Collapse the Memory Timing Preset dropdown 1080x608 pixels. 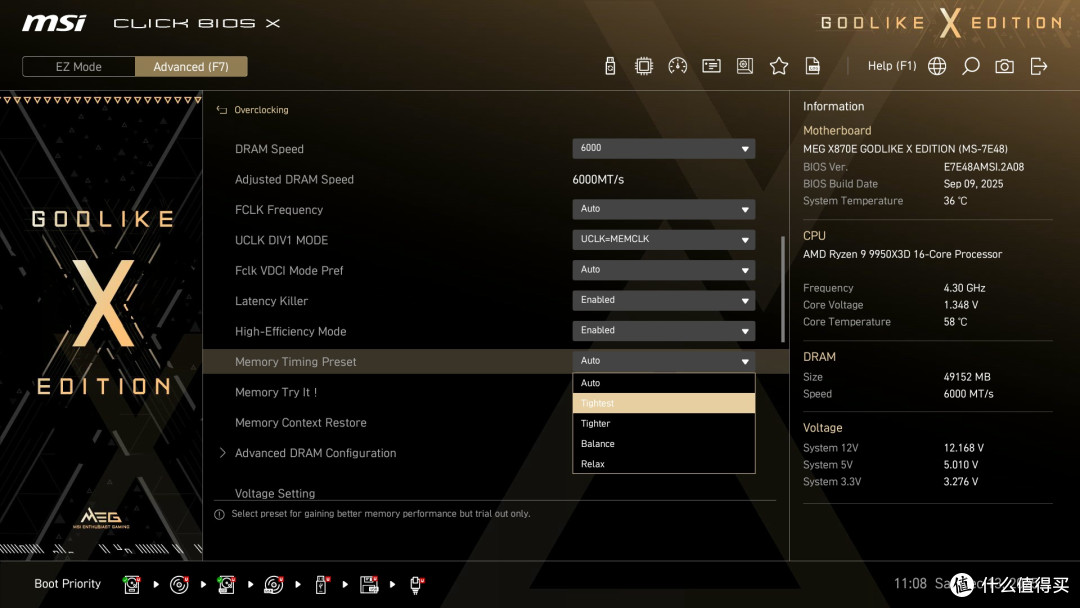(663, 361)
